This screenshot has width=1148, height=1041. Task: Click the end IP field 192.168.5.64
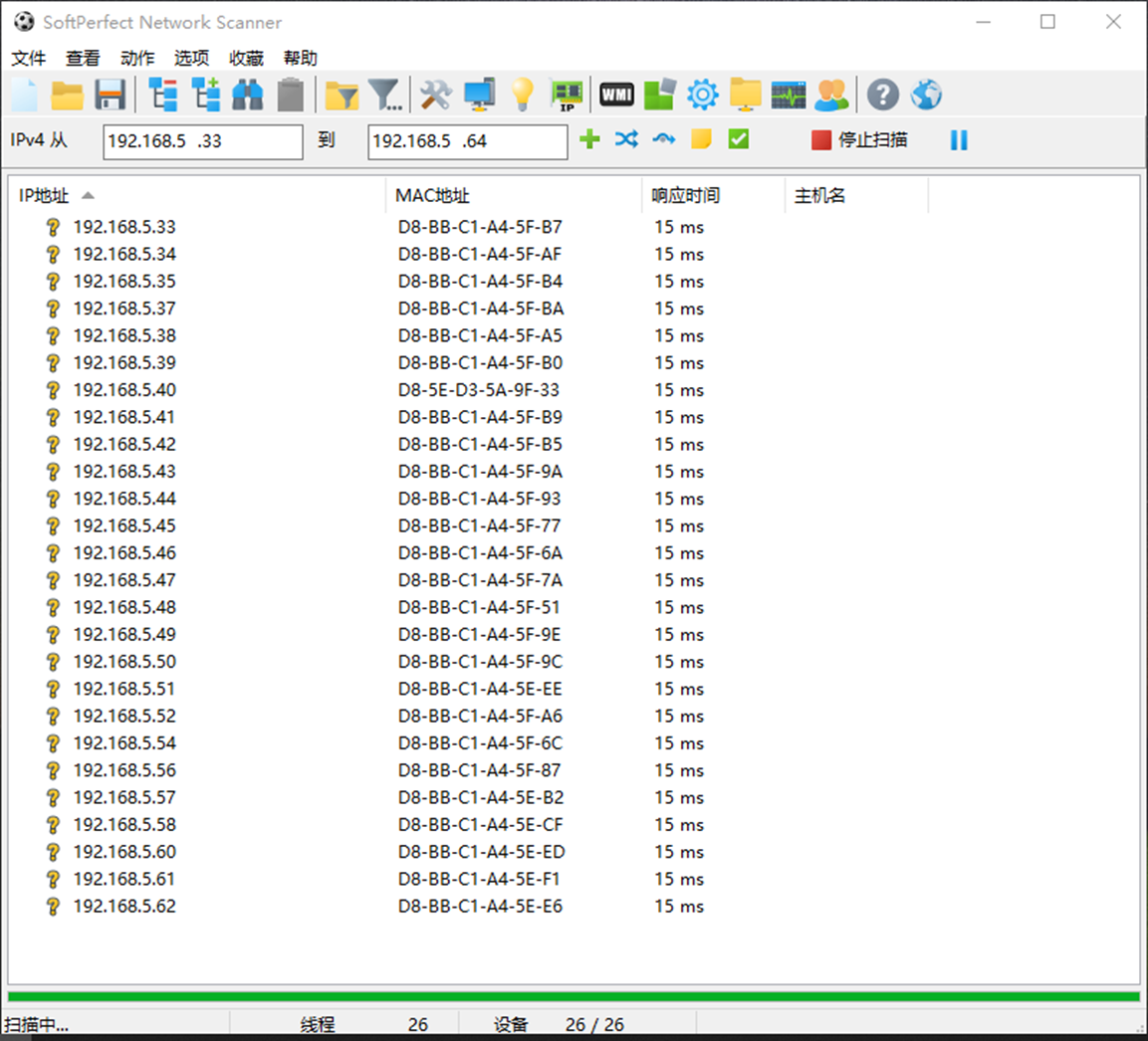(x=468, y=141)
